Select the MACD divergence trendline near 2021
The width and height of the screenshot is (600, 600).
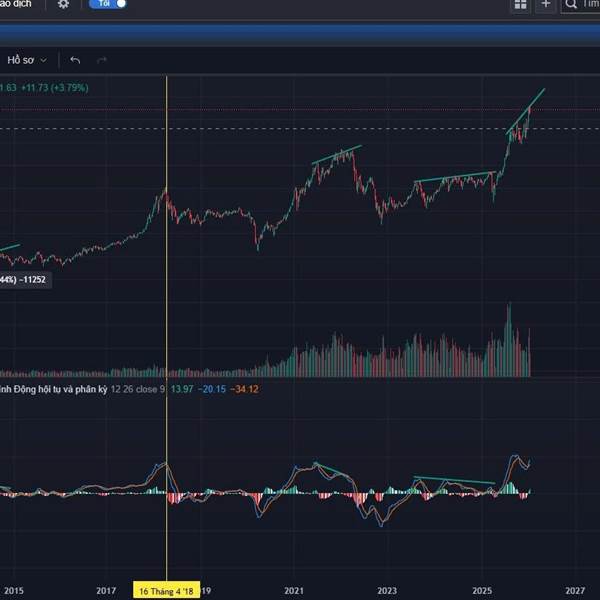click(331, 470)
